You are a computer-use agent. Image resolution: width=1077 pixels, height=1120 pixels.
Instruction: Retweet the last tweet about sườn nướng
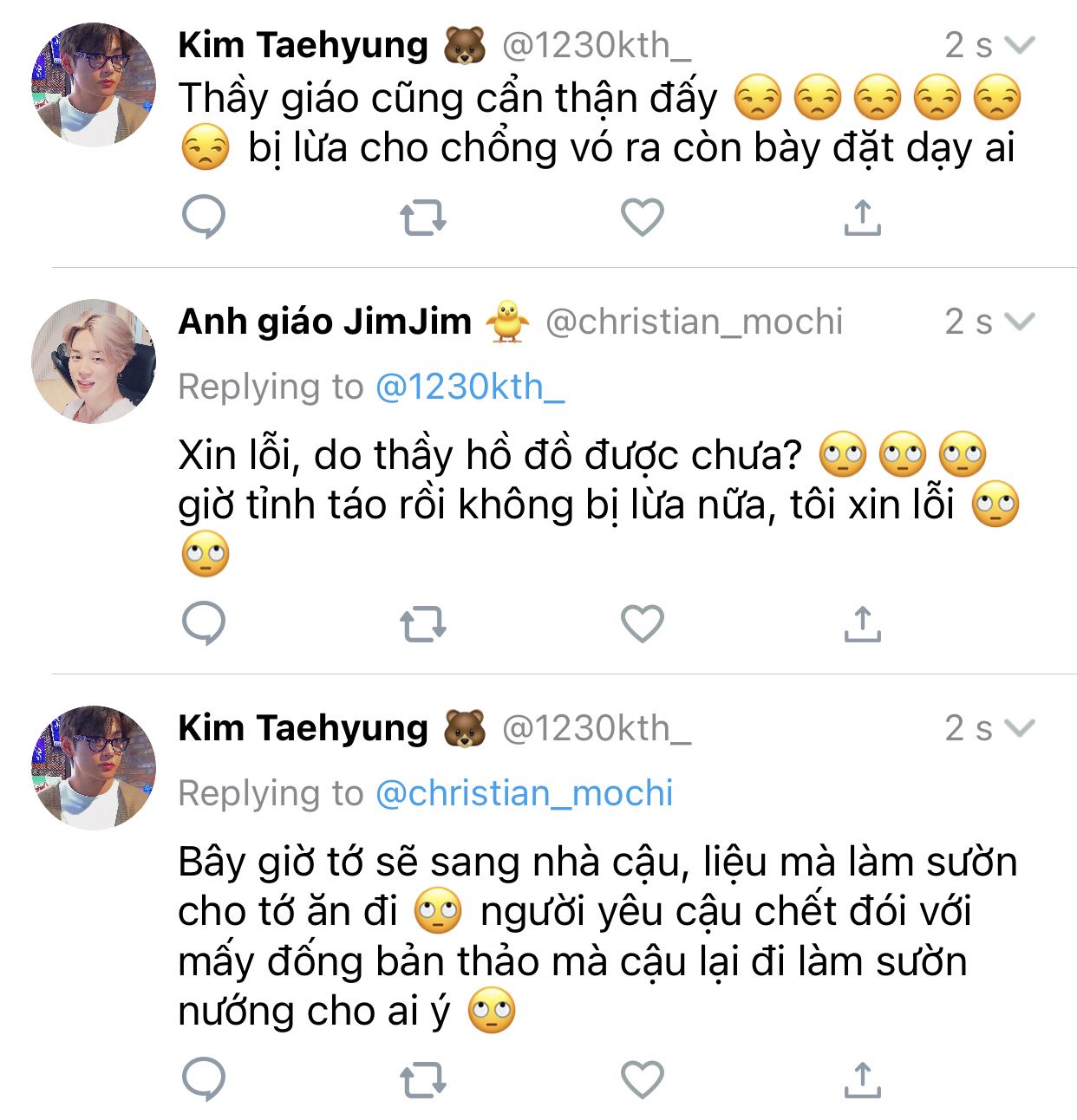(422, 1080)
